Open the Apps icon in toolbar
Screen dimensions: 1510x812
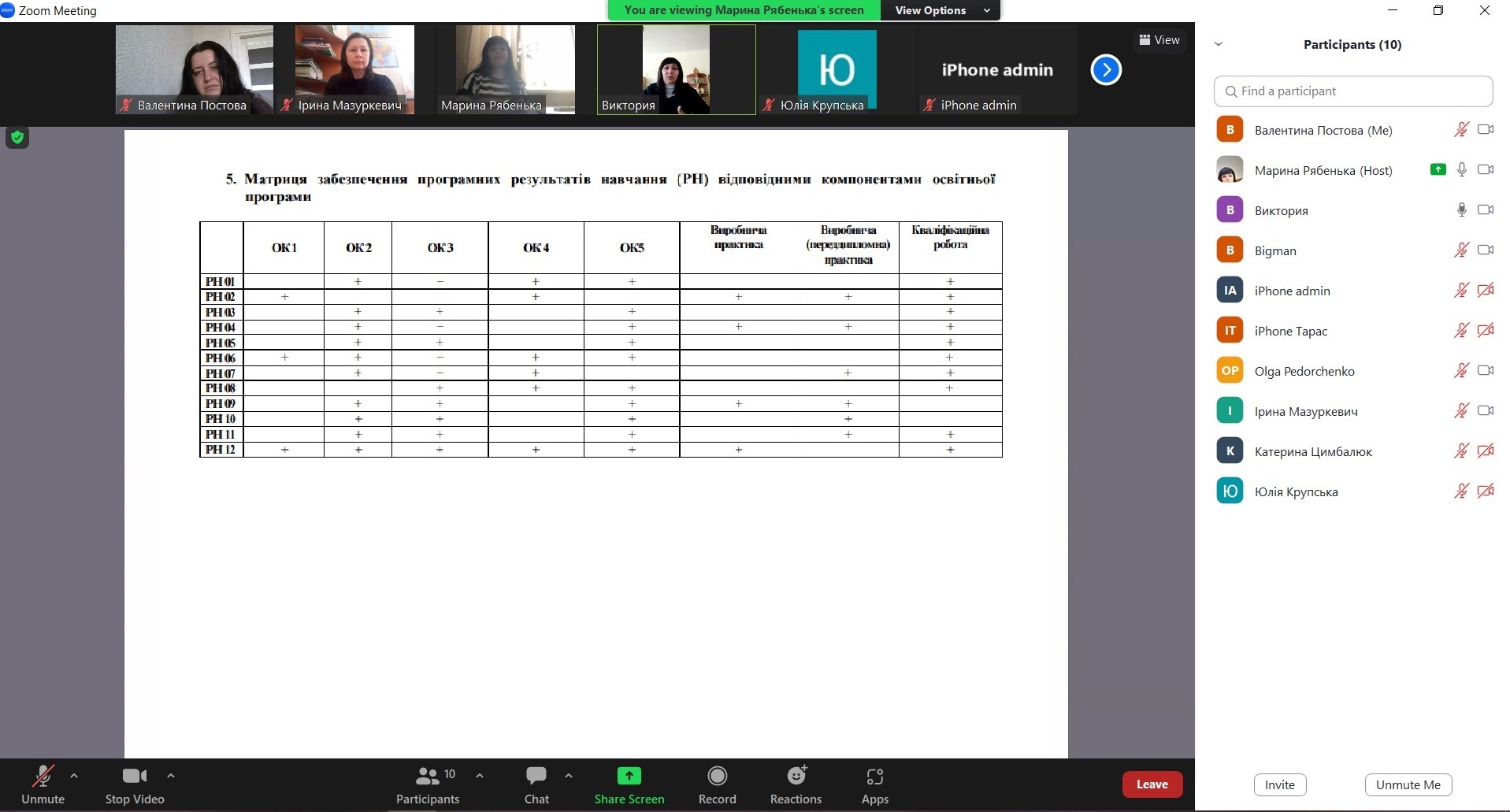click(874, 777)
